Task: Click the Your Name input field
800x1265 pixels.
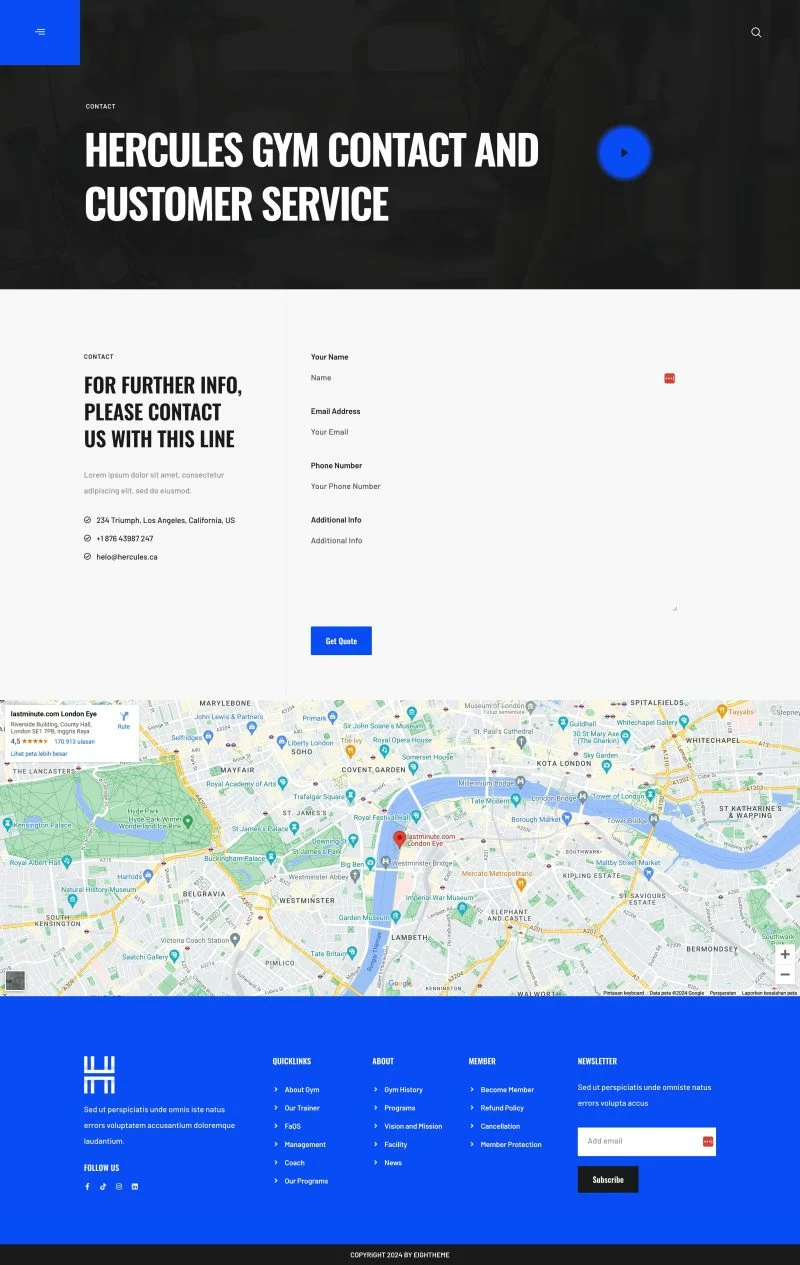Action: pyautogui.click(x=485, y=378)
